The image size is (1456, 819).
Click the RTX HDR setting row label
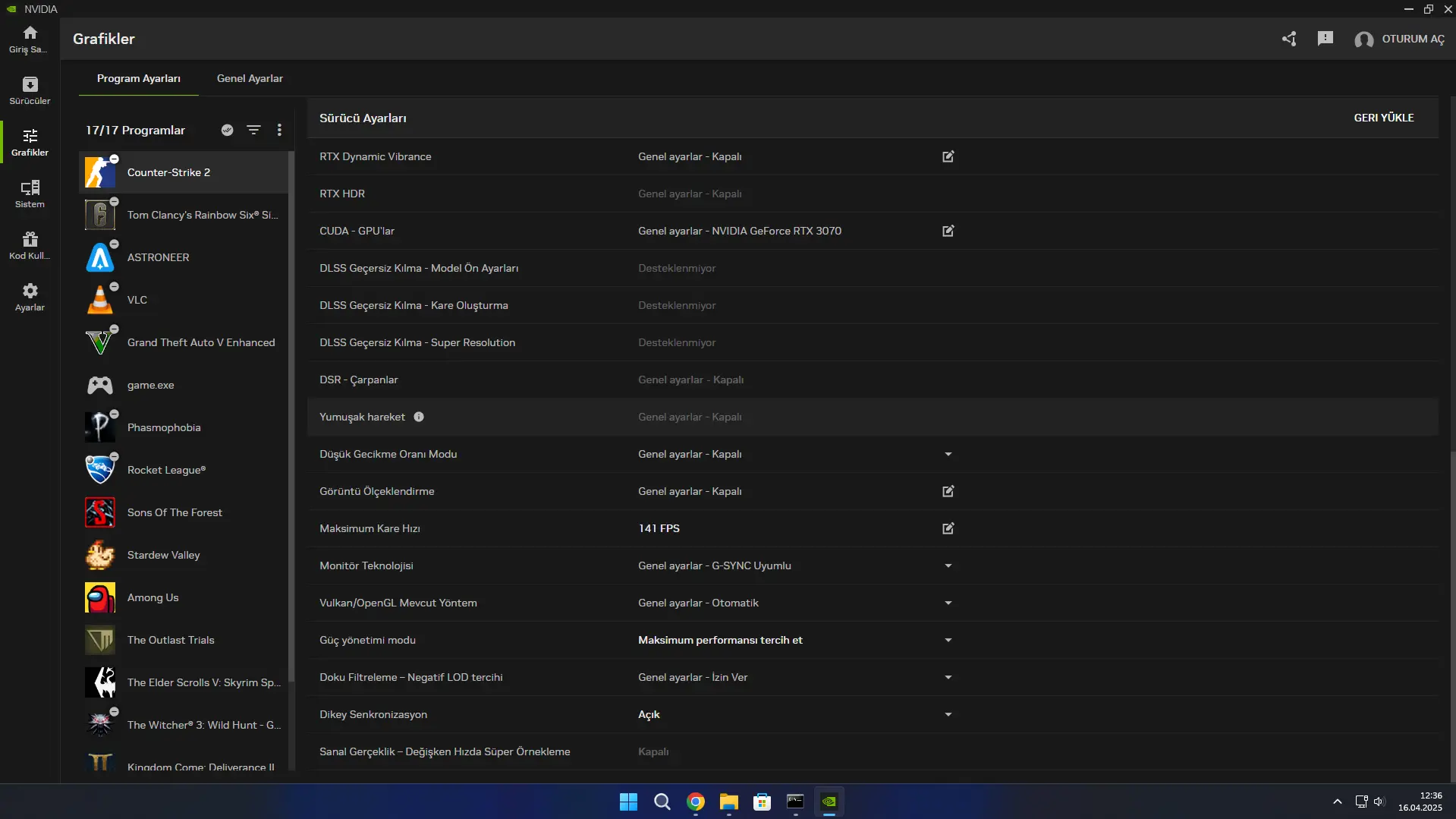pyautogui.click(x=342, y=194)
